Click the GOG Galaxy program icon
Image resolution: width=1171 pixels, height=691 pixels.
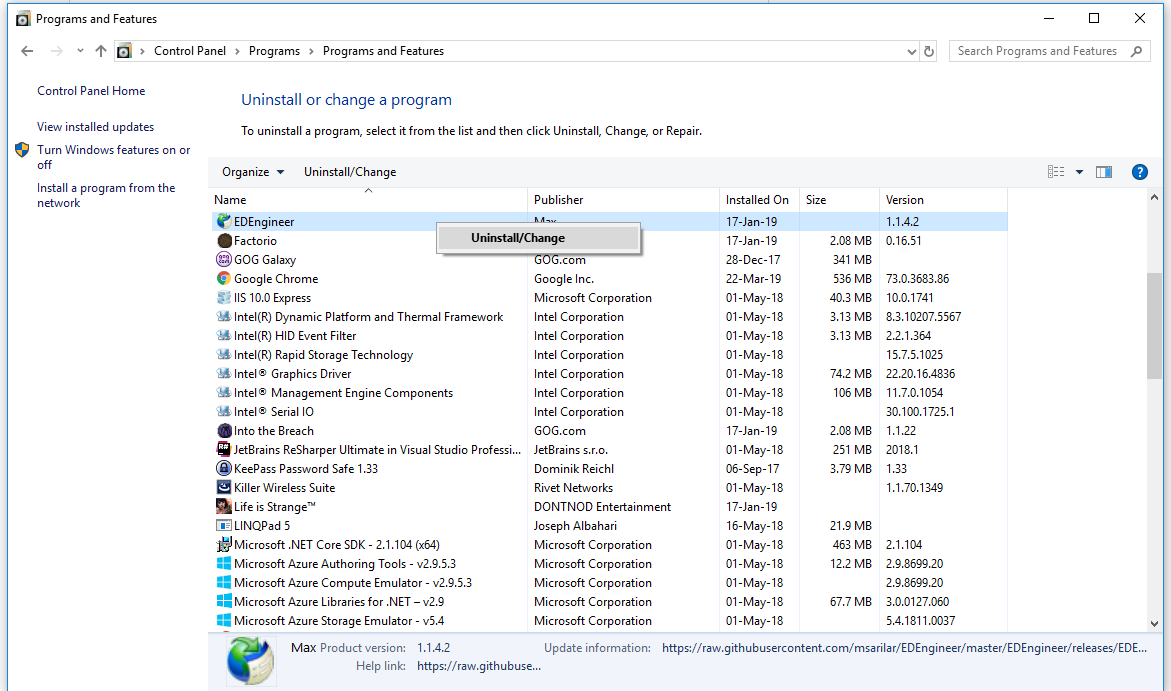coord(223,259)
